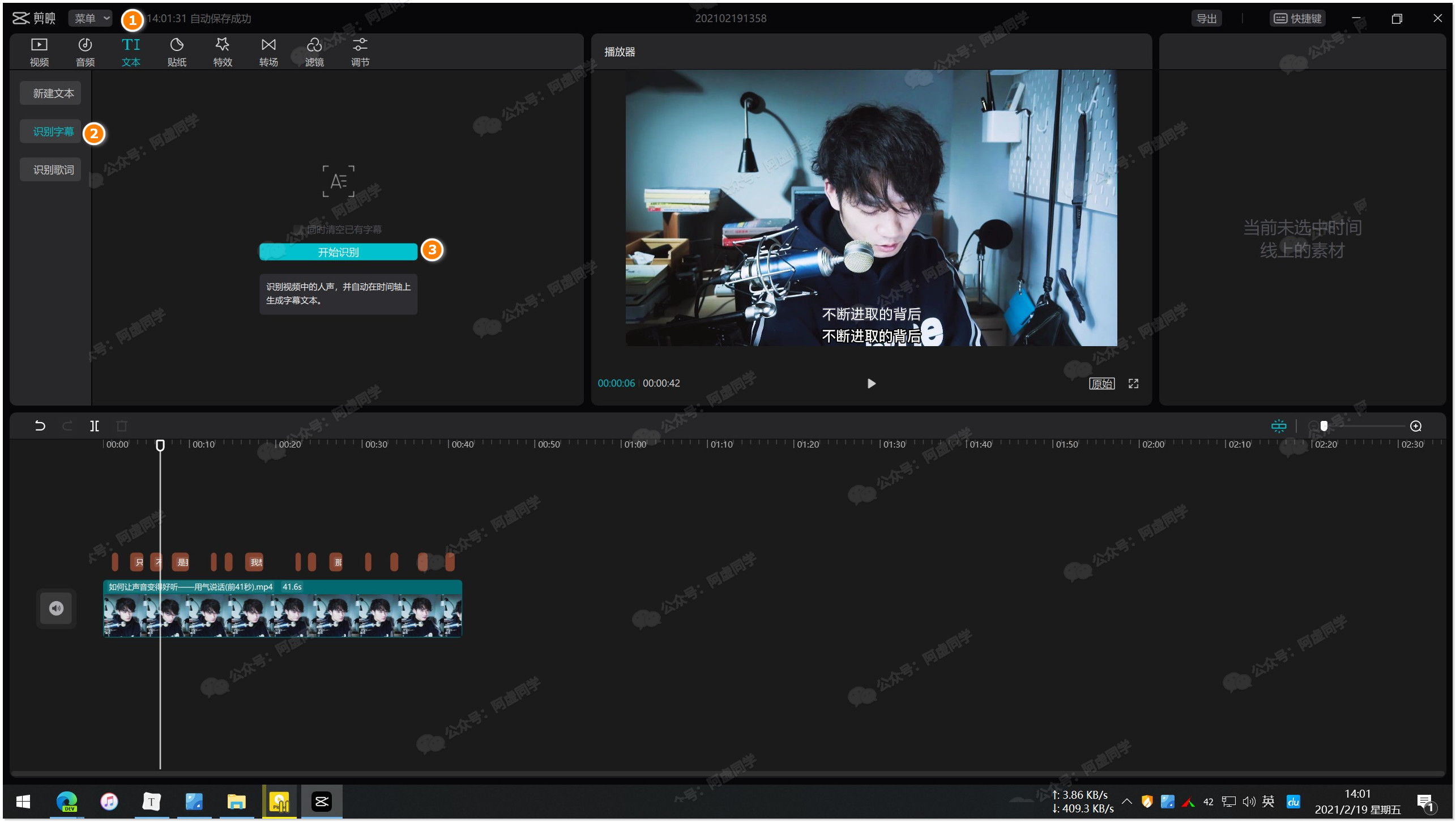Viewport: 1456px width, 822px height.
Task: Mute the video track audio
Action: (x=56, y=608)
